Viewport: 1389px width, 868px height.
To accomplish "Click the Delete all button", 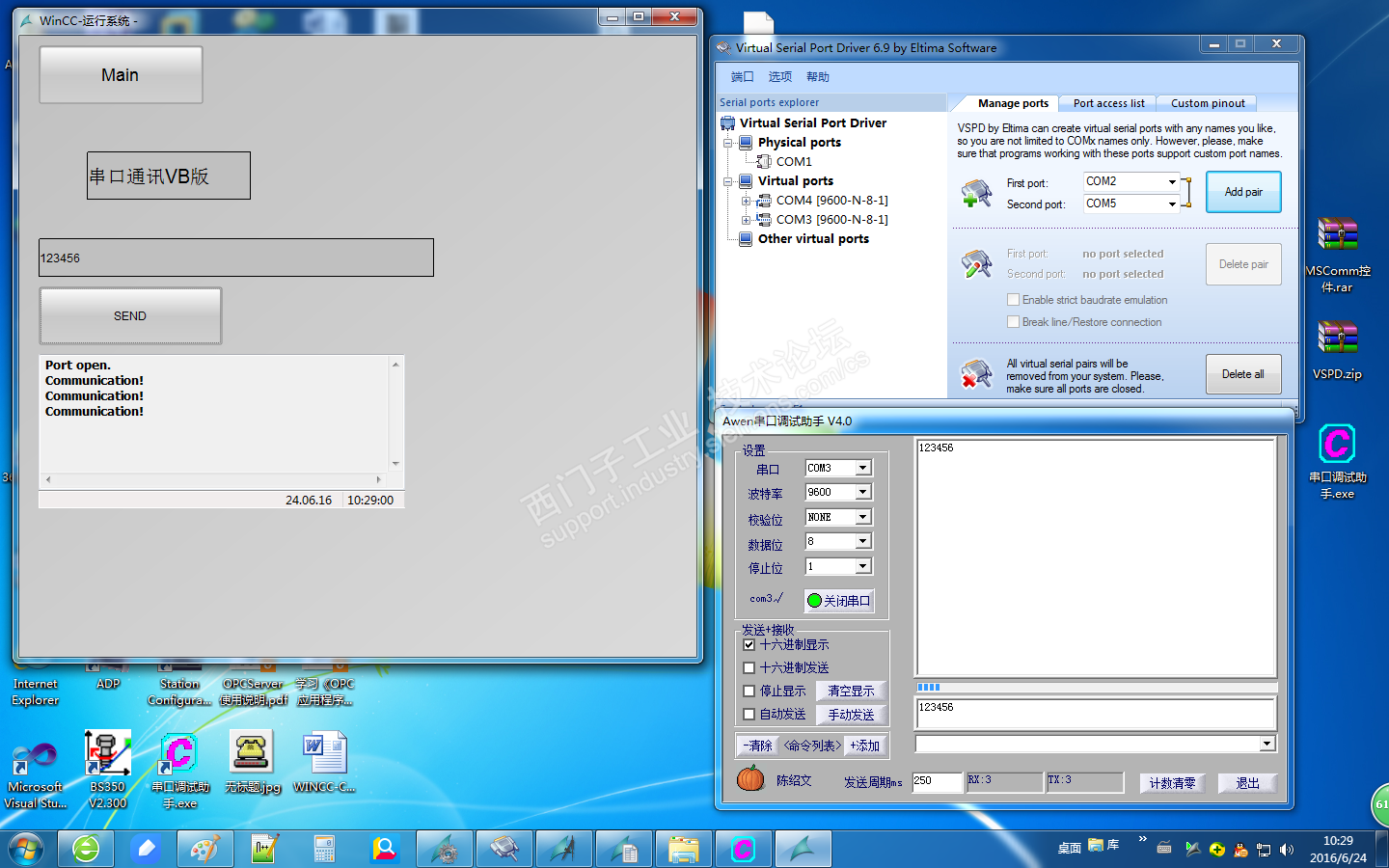I will point(1243,374).
